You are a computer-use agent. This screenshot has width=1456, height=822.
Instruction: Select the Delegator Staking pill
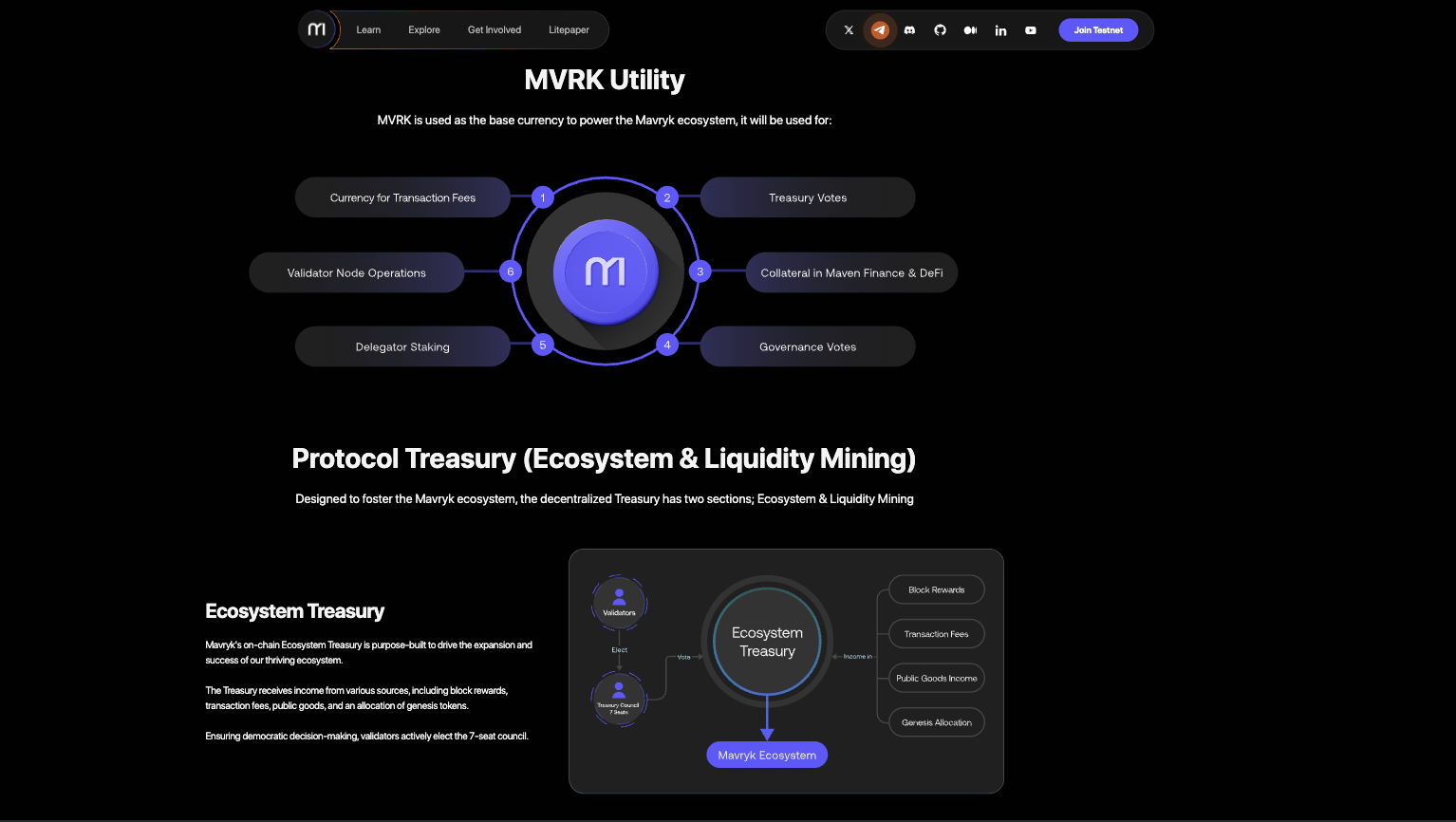(402, 346)
